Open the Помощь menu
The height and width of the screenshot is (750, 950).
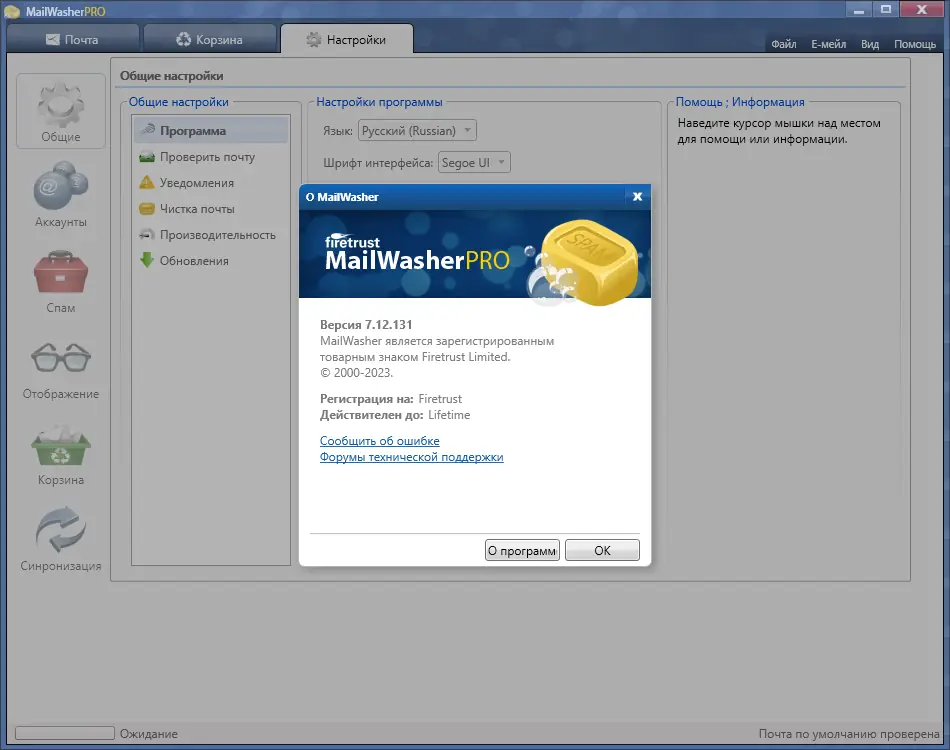[x=915, y=44]
